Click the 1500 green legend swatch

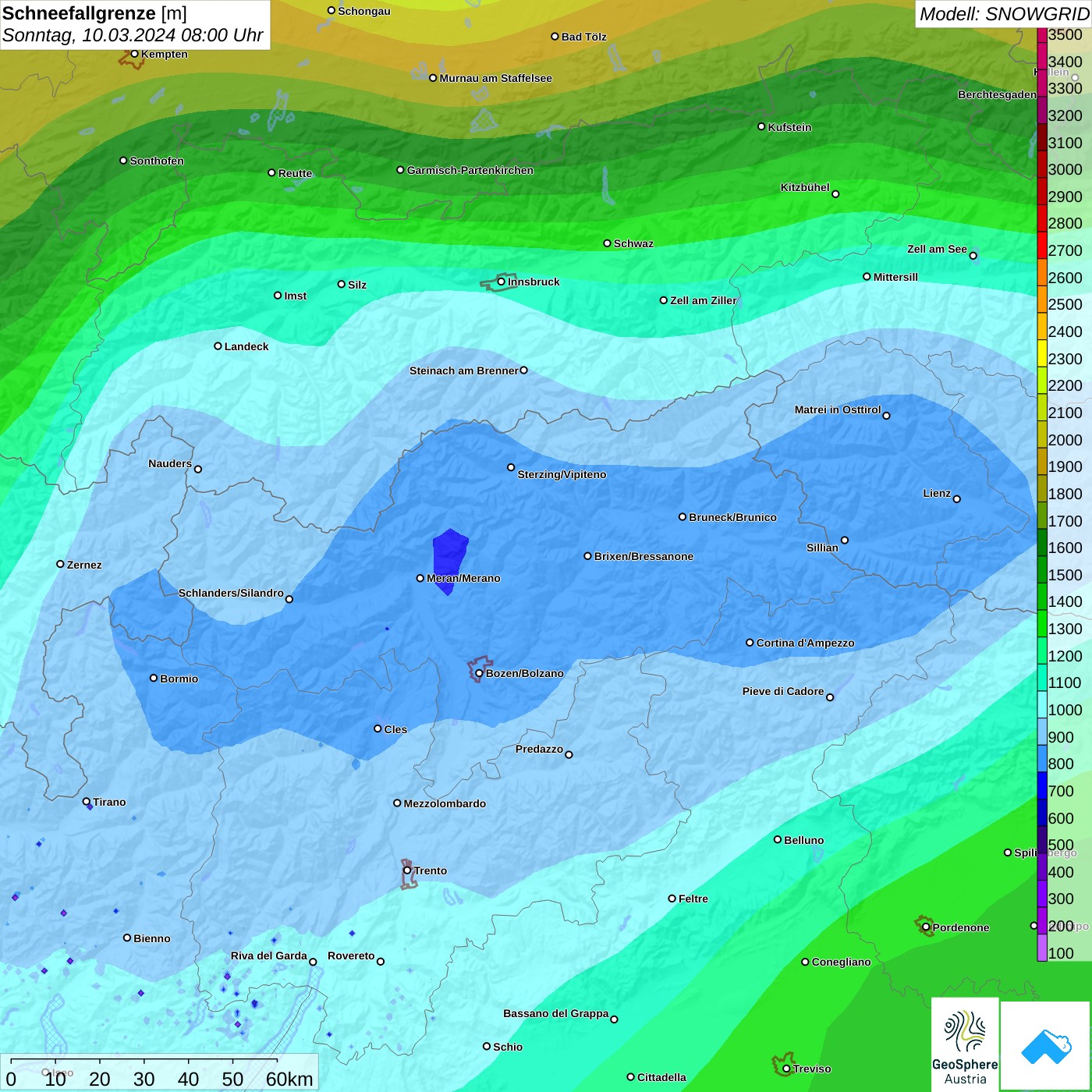pos(1042,569)
